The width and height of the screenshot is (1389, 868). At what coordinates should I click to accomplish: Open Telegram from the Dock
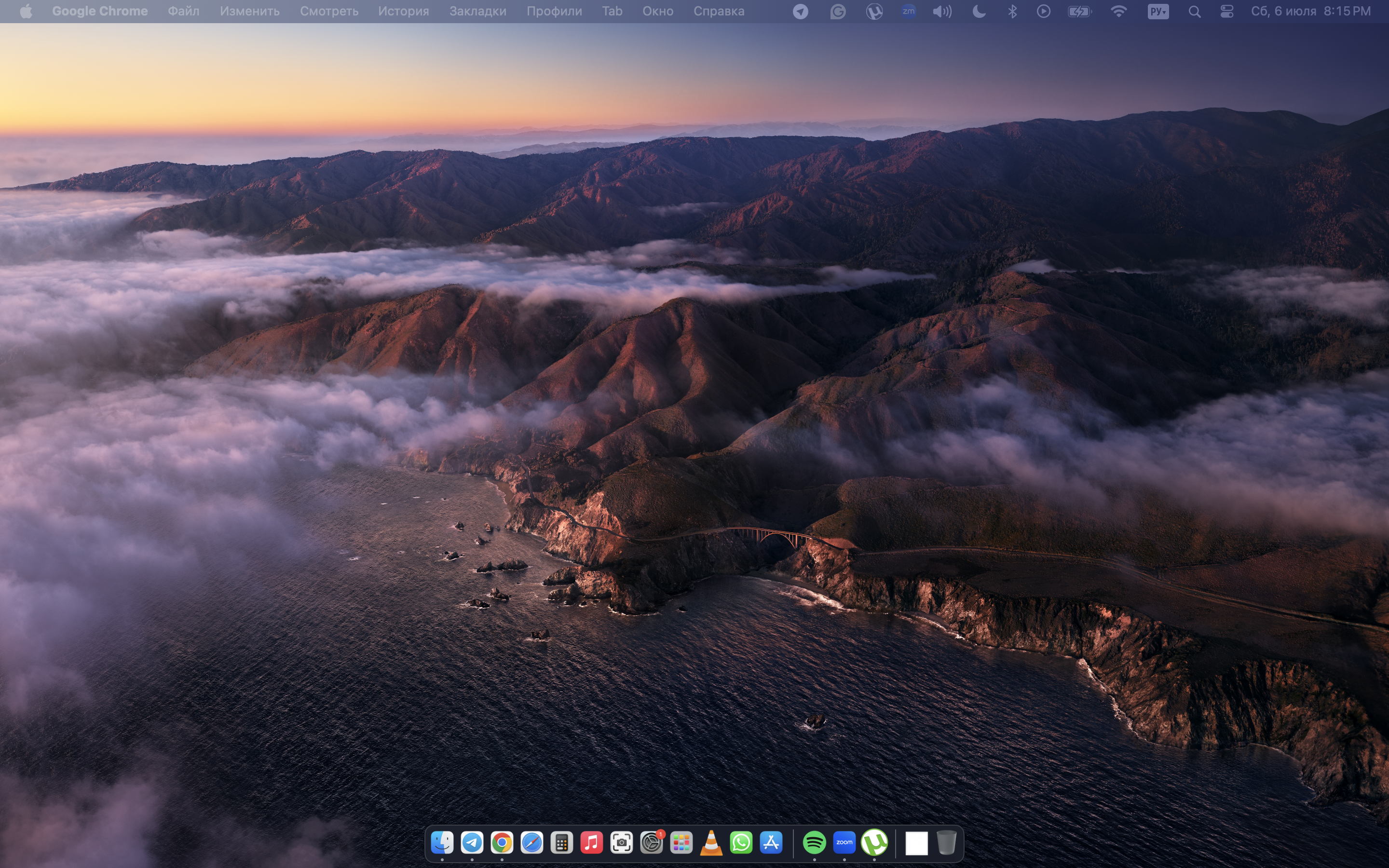[472, 843]
